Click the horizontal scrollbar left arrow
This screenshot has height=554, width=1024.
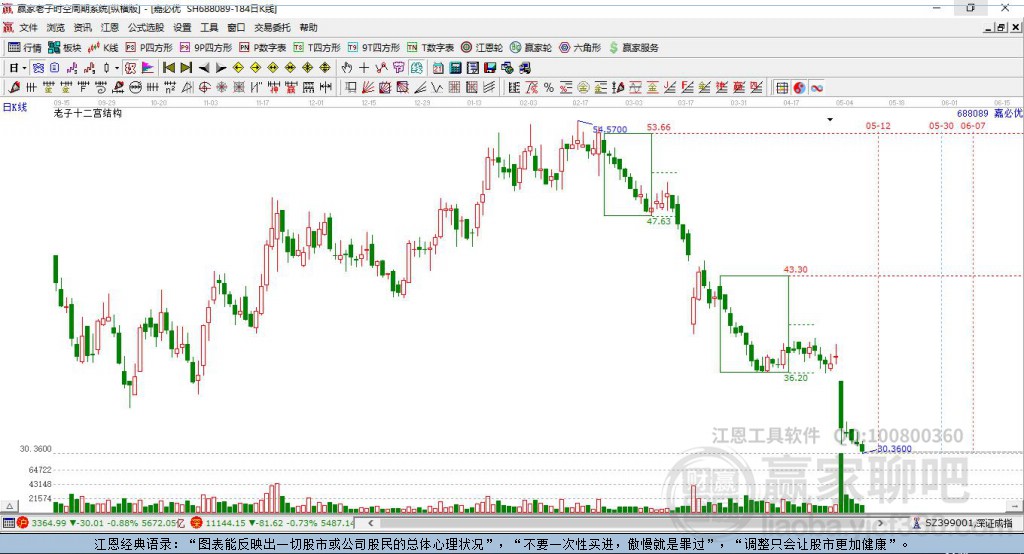point(371,523)
